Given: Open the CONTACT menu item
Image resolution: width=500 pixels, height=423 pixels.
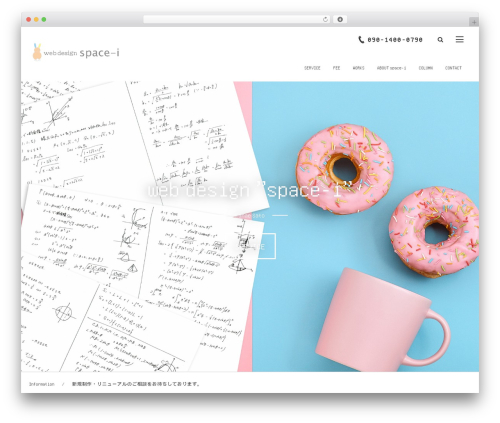Looking at the screenshot, I should 453,68.
